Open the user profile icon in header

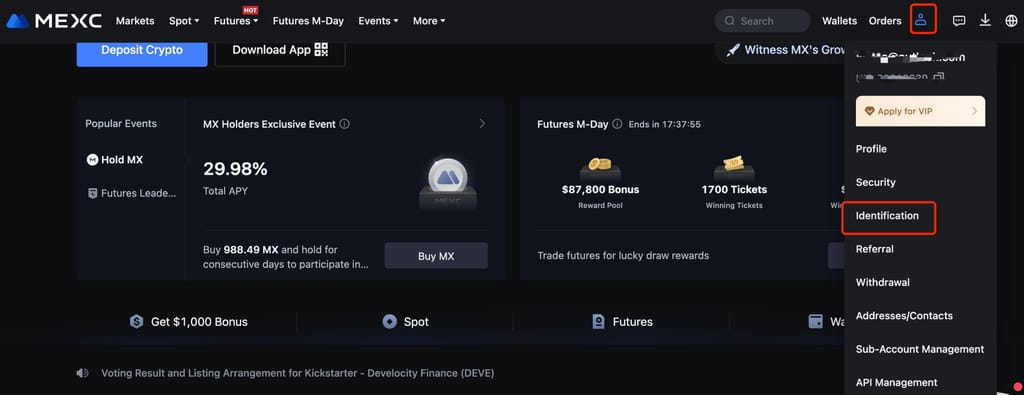921,20
